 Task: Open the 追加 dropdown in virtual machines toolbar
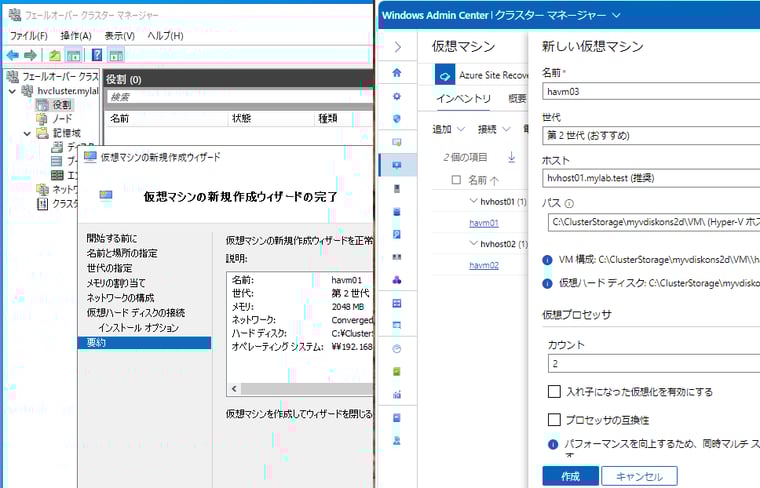pos(448,129)
